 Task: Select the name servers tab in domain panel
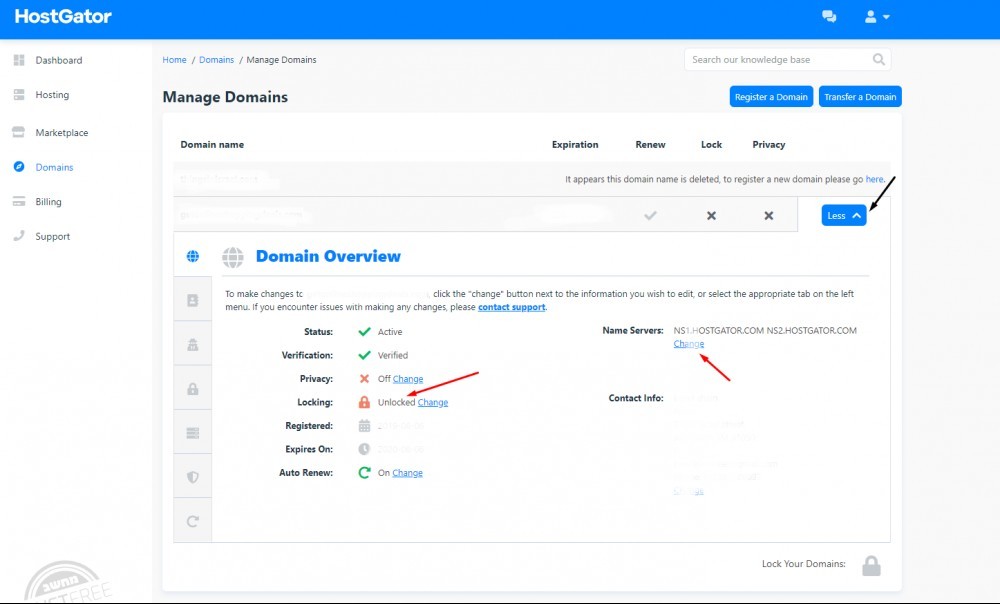[x=193, y=344]
